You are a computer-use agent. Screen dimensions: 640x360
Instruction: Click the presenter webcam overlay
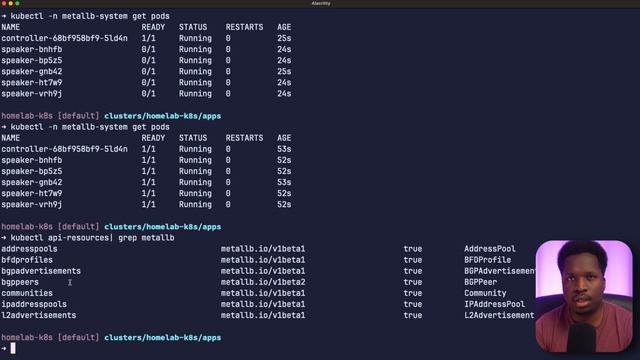[x=584, y=296]
